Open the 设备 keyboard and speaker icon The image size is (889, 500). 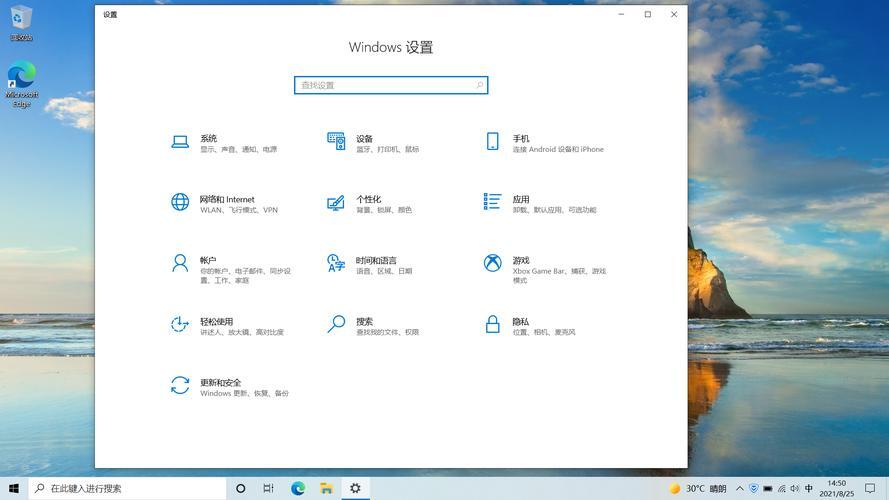[336, 141]
